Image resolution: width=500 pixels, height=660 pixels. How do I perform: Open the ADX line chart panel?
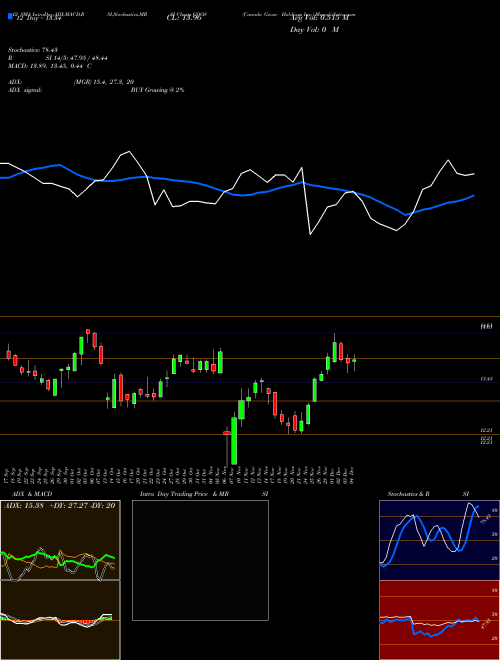click(x=60, y=540)
